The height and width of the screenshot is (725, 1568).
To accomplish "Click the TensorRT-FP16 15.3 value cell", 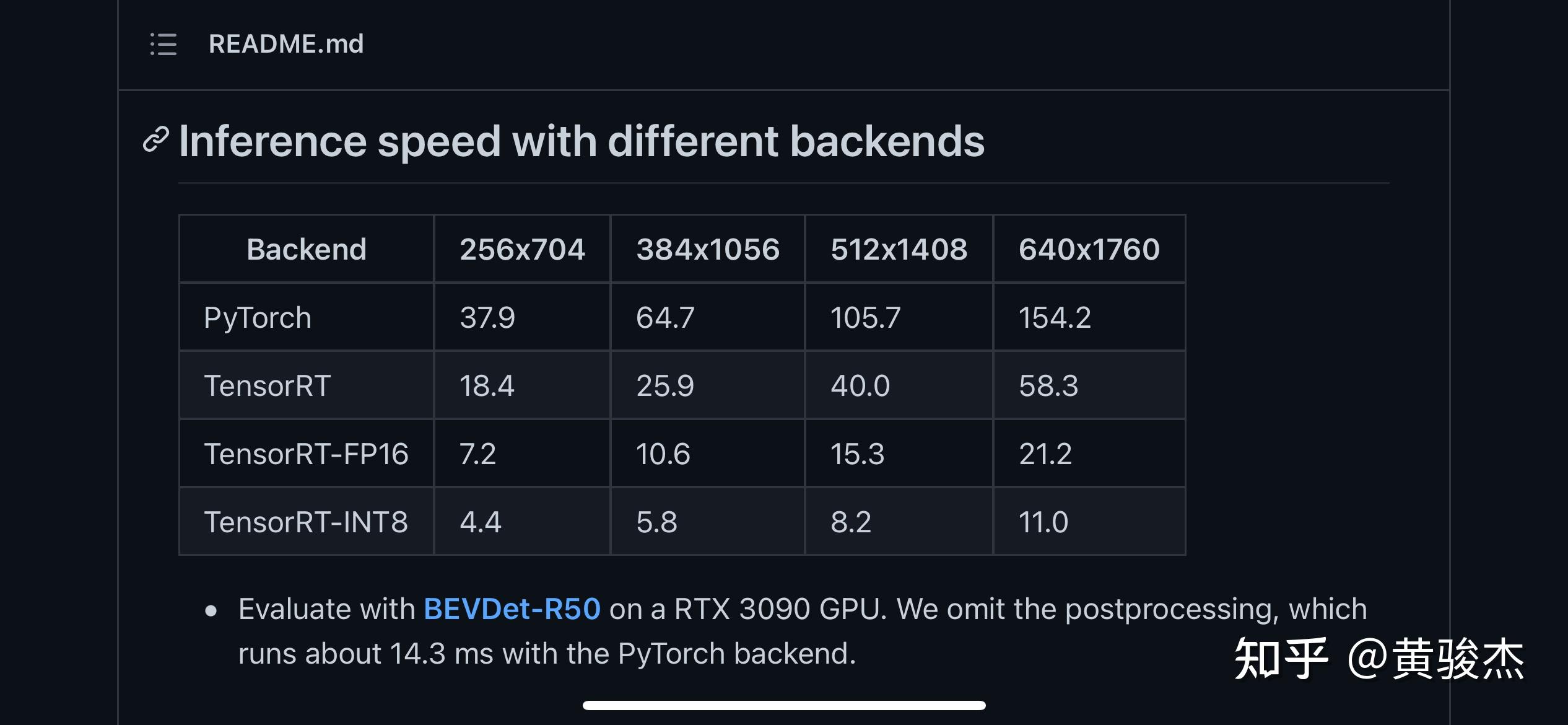I will coord(857,454).
